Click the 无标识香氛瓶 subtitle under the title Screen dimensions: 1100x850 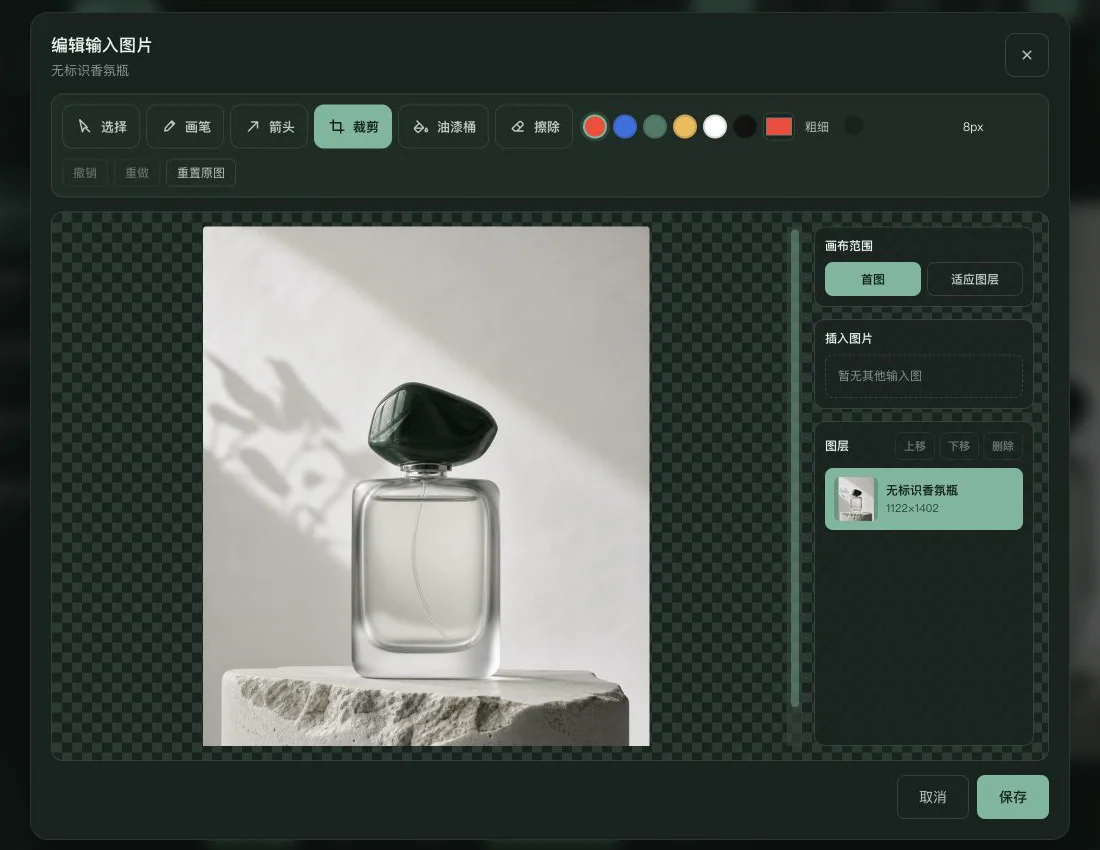tap(90, 70)
